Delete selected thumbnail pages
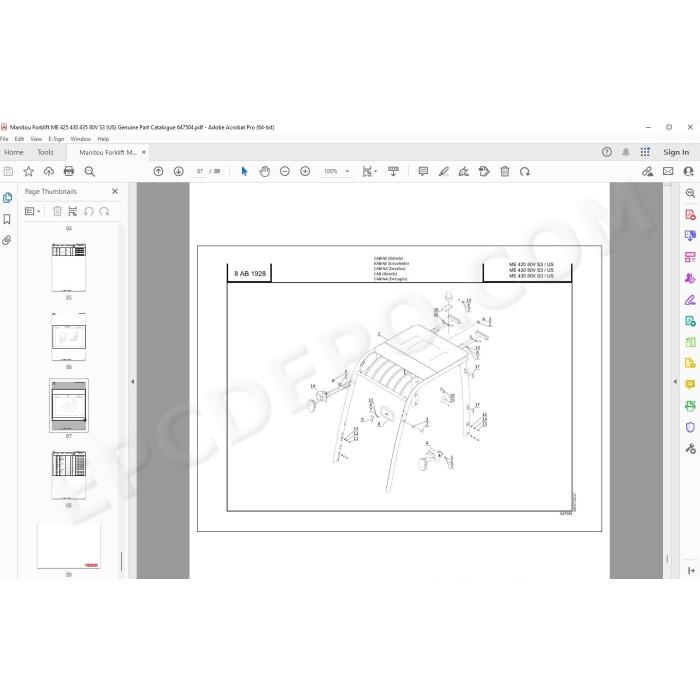 (57, 211)
